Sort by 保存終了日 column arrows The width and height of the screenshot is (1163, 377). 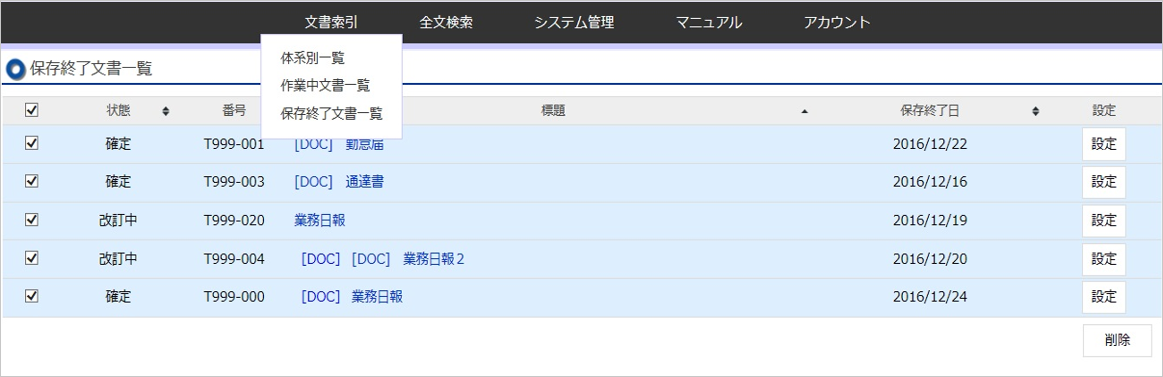click(x=1035, y=111)
